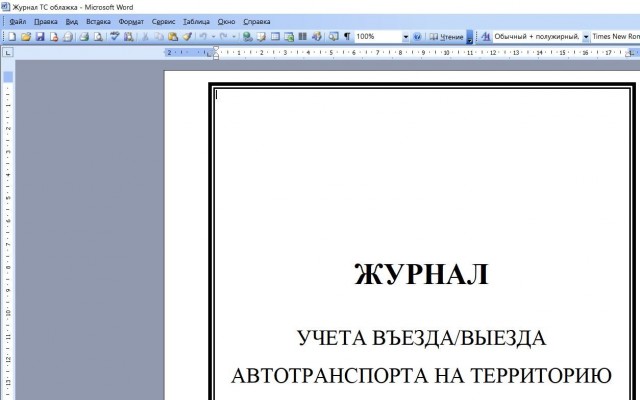Save the document with the floppy disk icon

pyautogui.click(x=40, y=37)
